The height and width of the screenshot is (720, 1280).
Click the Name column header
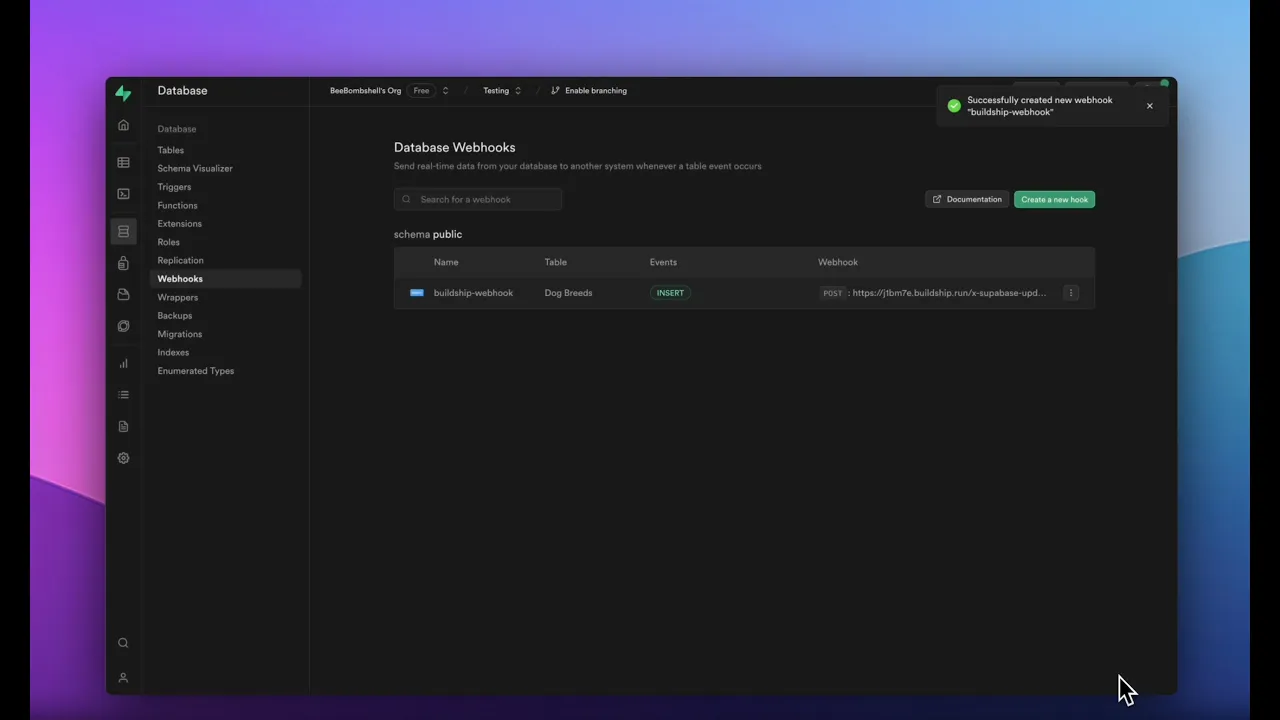point(446,262)
